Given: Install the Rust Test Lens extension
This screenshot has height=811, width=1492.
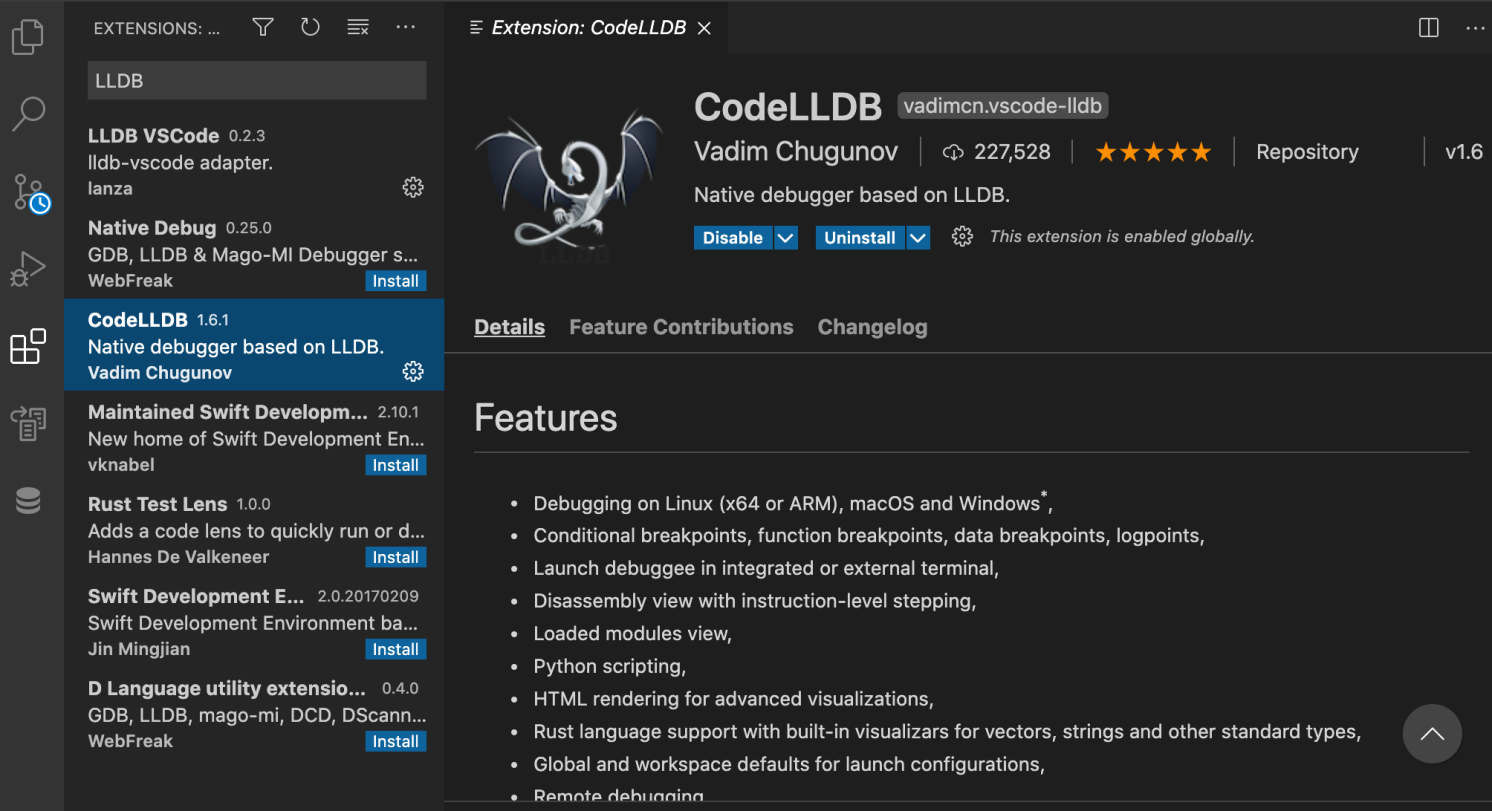Looking at the screenshot, I should (x=396, y=557).
